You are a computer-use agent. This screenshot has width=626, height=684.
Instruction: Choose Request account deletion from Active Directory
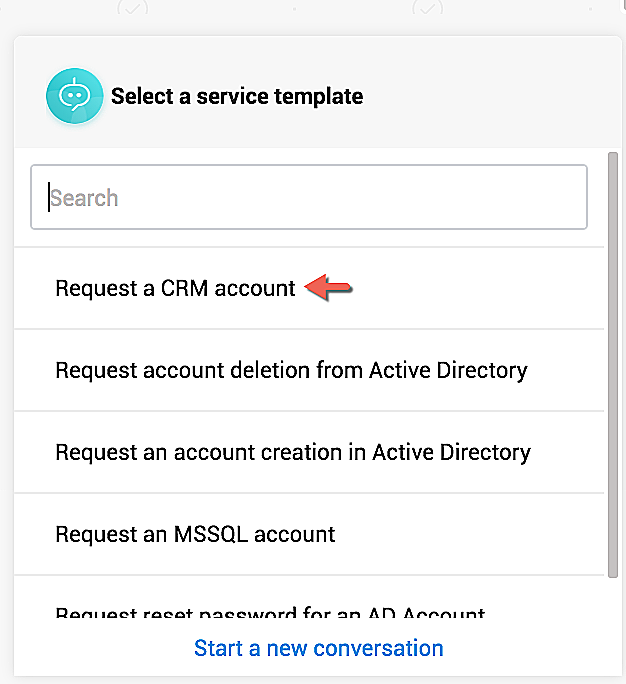pyautogui.click(x=291, y=370)
